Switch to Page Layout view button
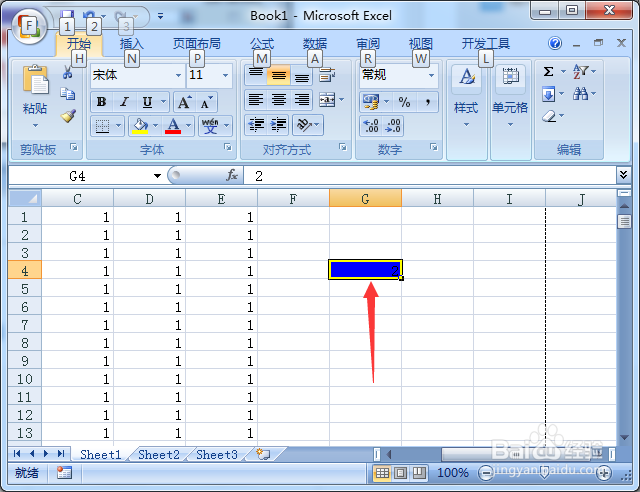The width and height of the screenshot is (640, 492). pyautogui.click(x=400, y=473)
